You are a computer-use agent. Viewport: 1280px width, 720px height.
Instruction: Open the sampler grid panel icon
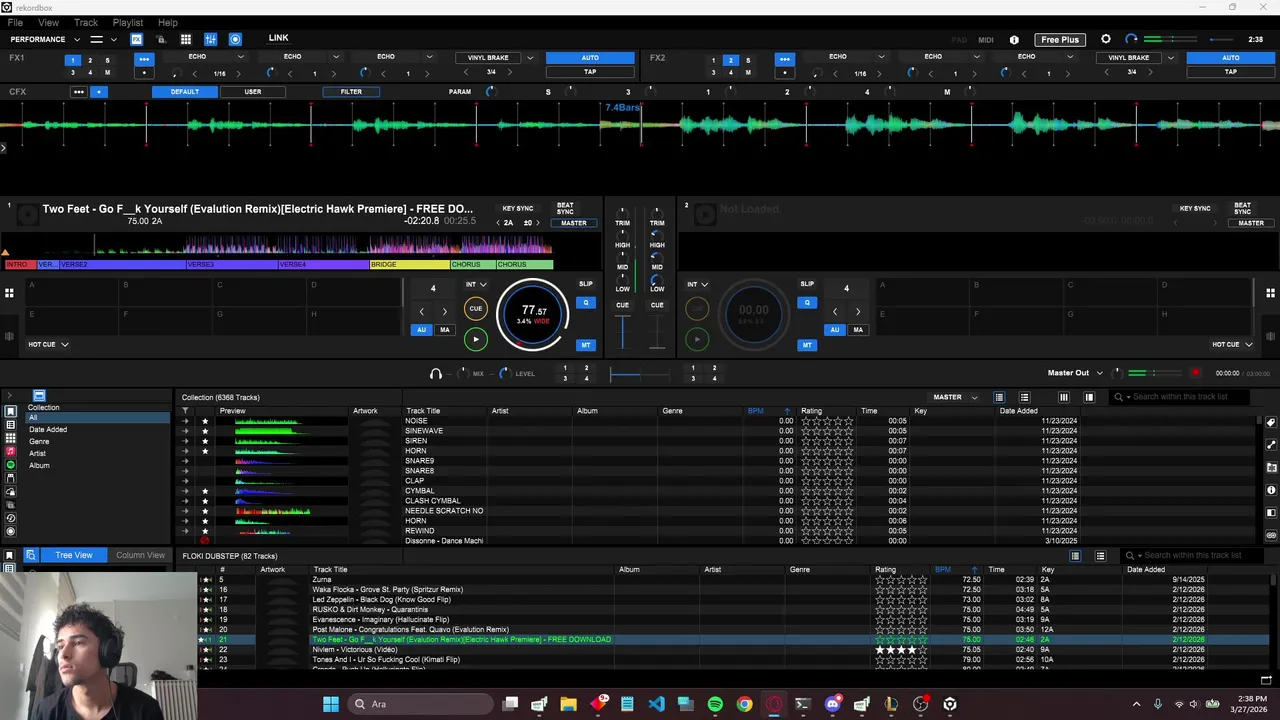[185, 39]
